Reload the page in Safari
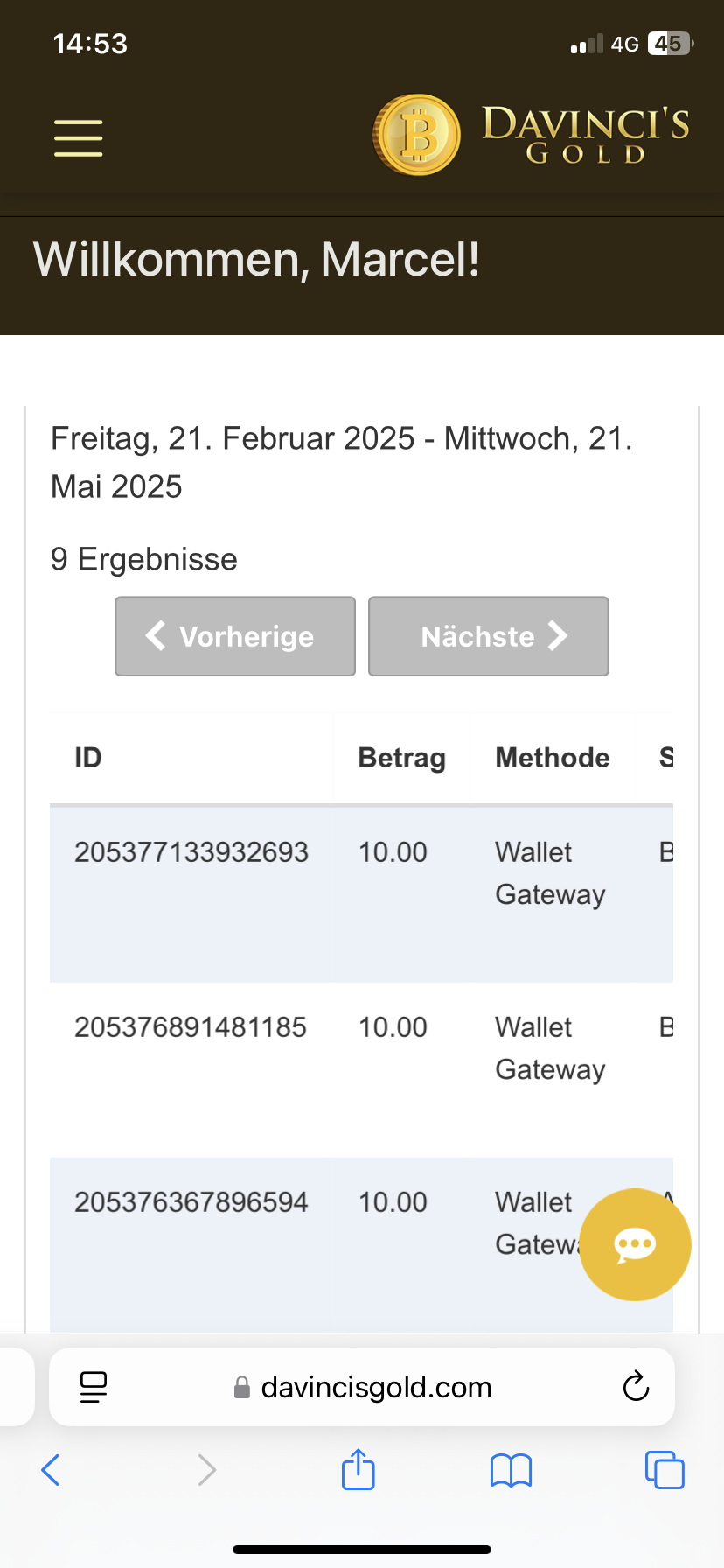The height and width of the screenshot is (1568, 724). coord(636,1386)
